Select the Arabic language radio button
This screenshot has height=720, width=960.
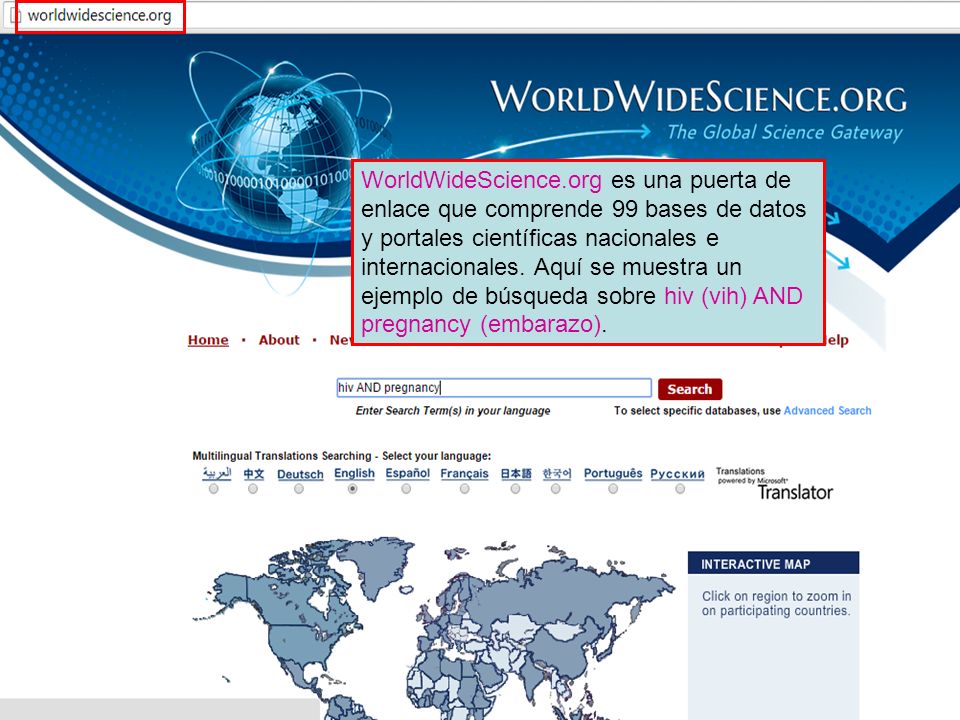click(x=214, y=489)
